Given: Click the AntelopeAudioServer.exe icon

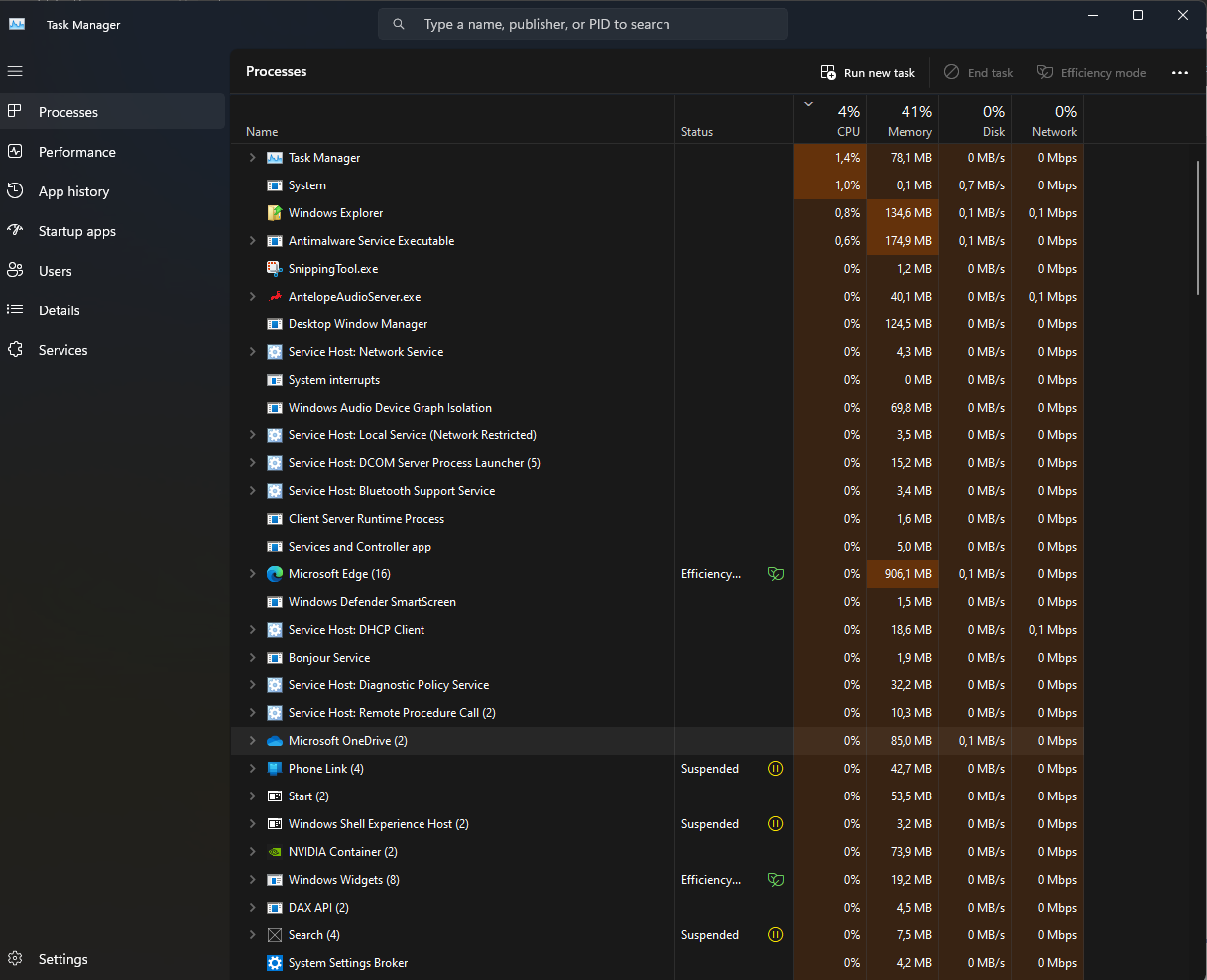Looking at the screenshot, I should [275, 297].
